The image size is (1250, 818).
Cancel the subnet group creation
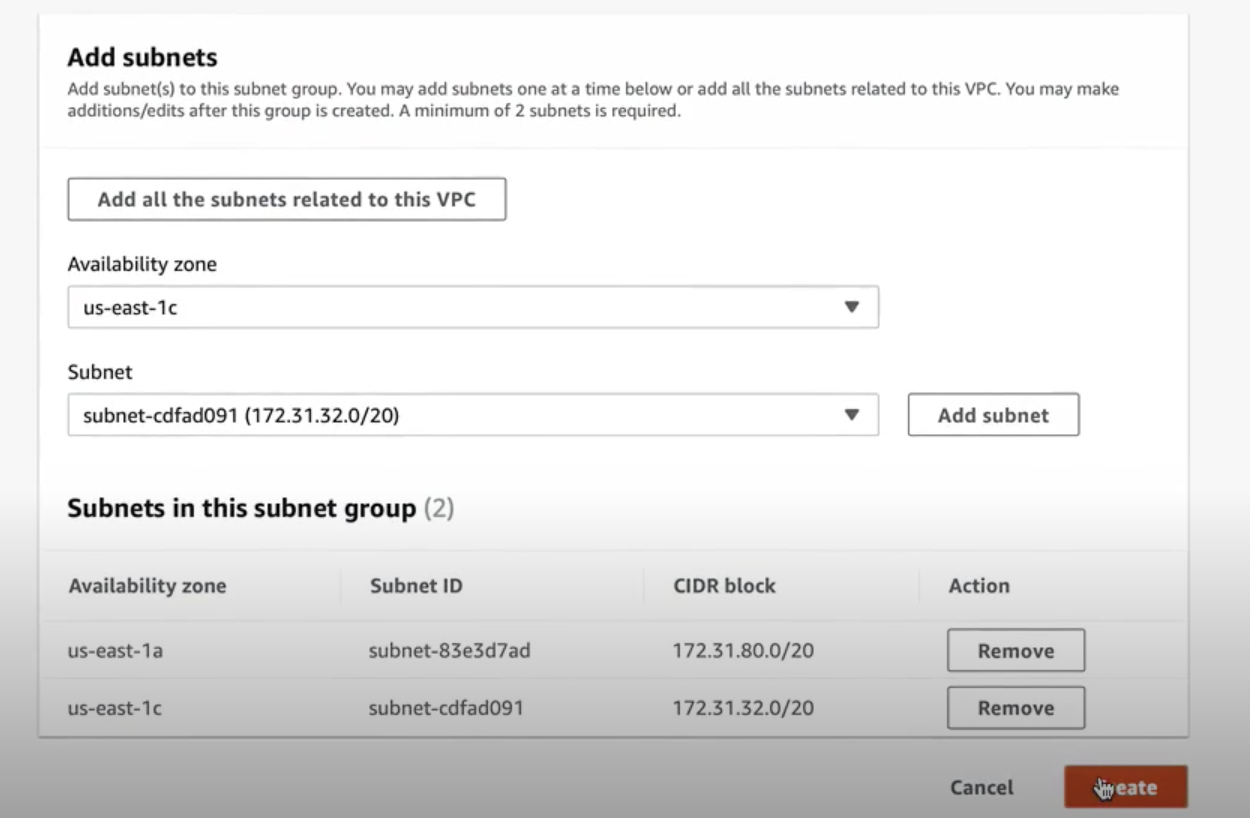[981, 788]
